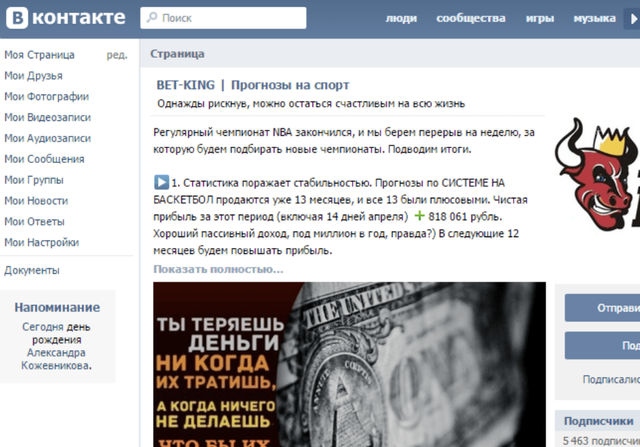
Task: Open музыка in the top navigation
Action: click(x=594, y=18)
